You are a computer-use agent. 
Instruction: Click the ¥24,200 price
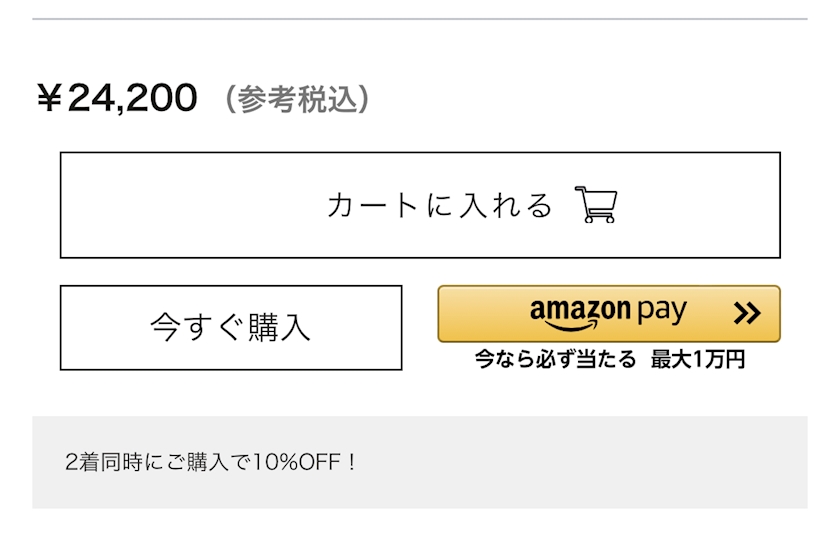point(117,98)
